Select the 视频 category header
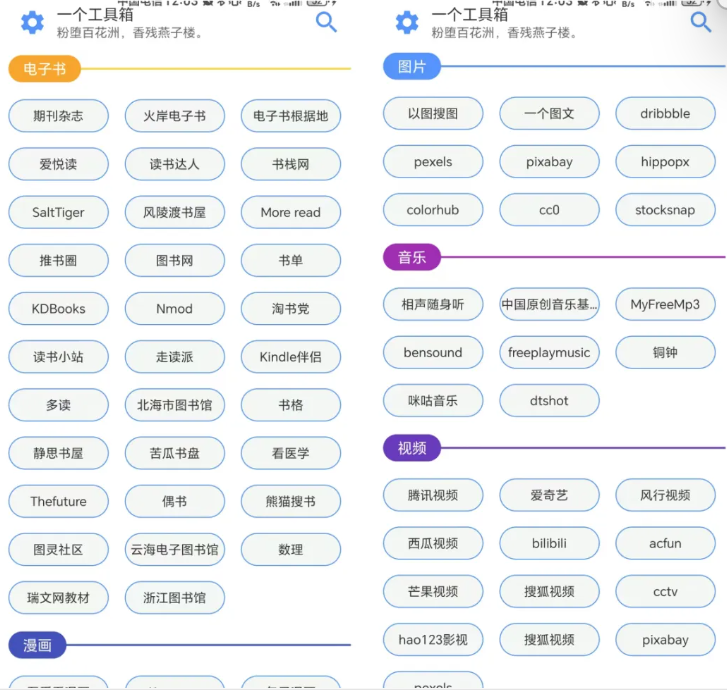 412,448
